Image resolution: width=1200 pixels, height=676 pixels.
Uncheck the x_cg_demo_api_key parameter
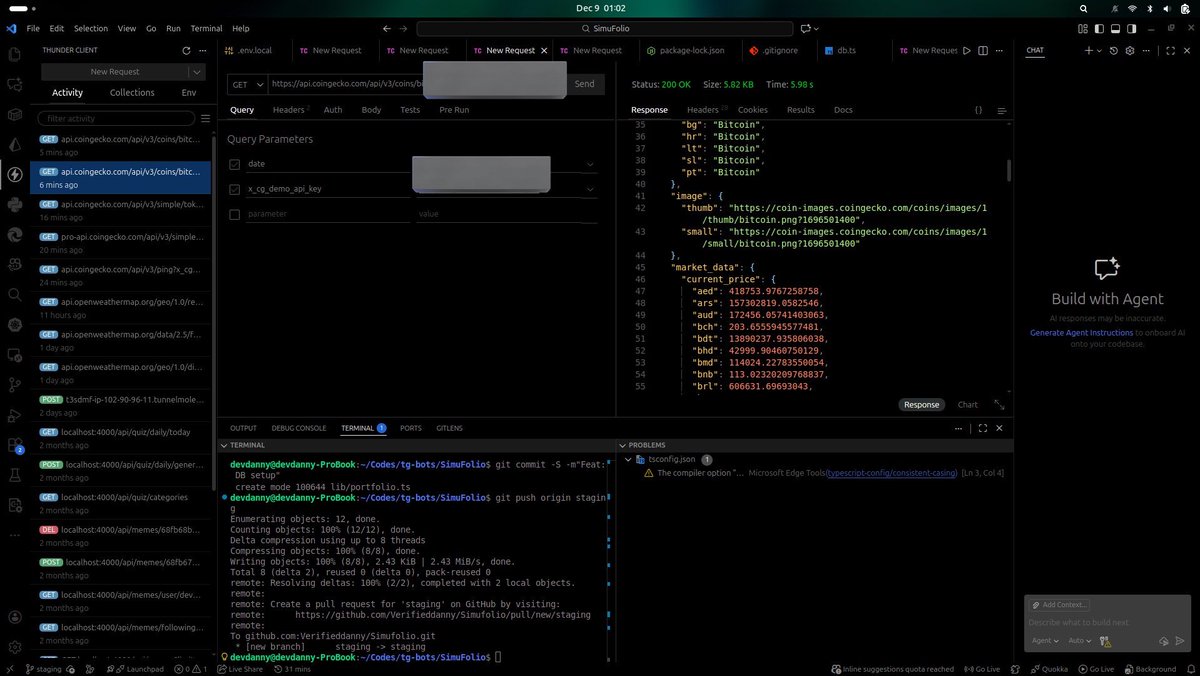point(234,189)
